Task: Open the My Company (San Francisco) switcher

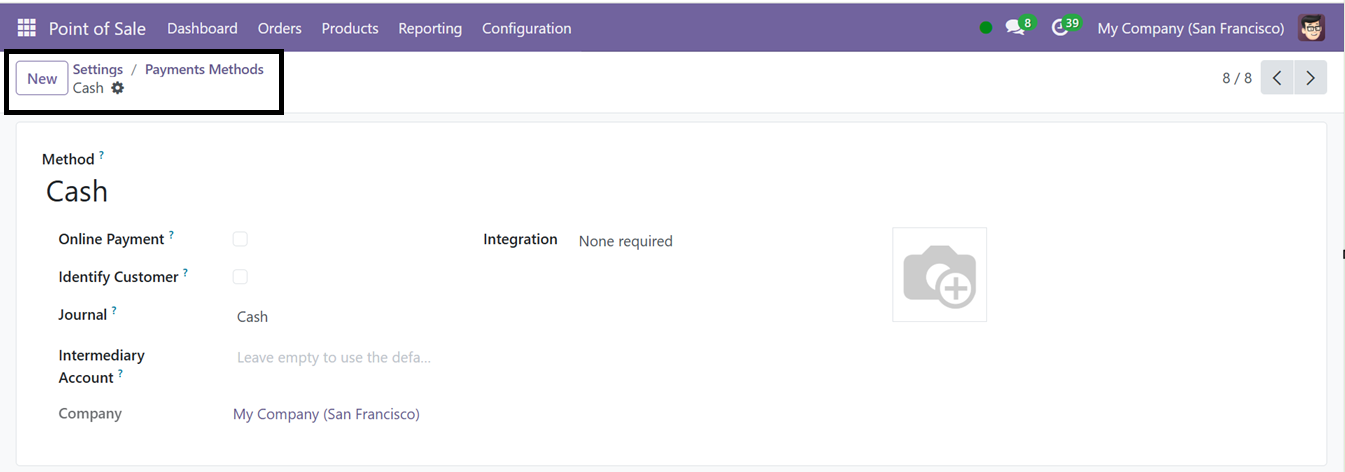Action: point(1190,28)
